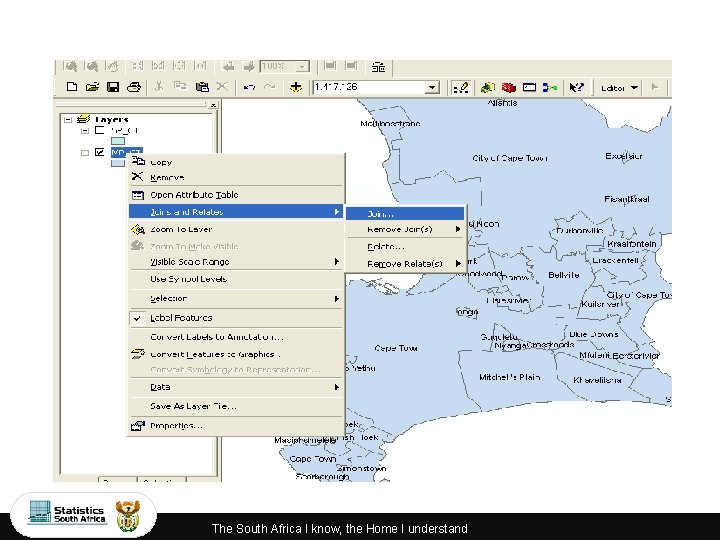Click inside the map scale input field
The height and width of the screenshot is (540, 720).
369,87
